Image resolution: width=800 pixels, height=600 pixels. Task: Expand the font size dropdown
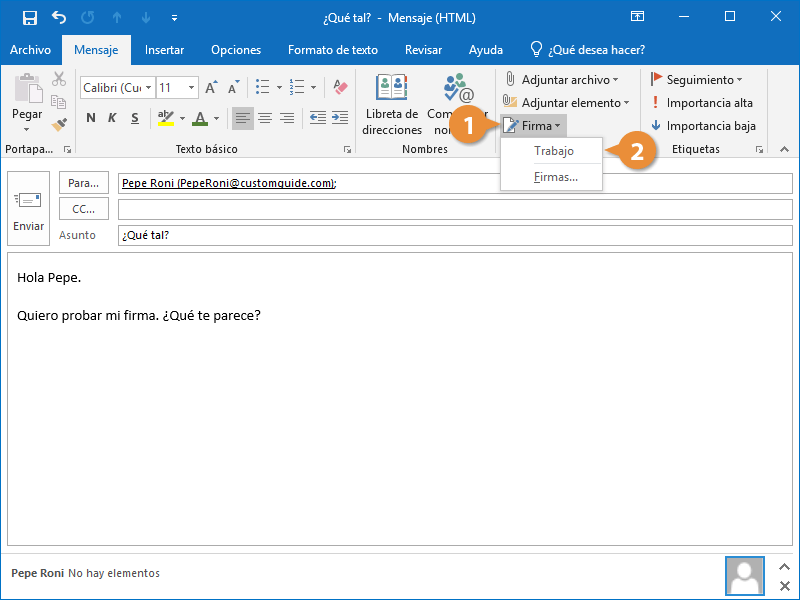tap(191, 88)
